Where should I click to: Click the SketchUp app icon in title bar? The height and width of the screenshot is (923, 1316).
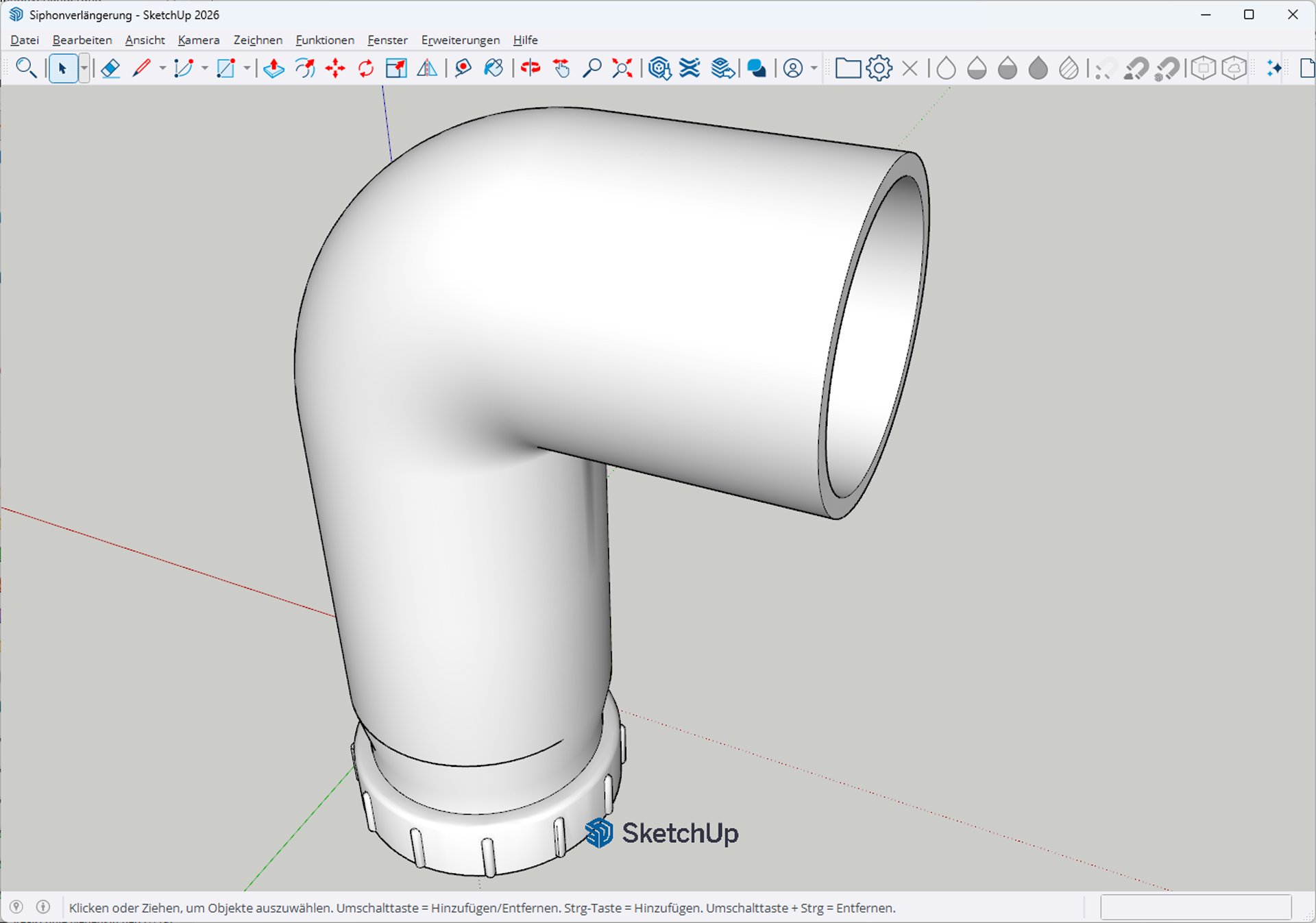click(x=16, y=14)
